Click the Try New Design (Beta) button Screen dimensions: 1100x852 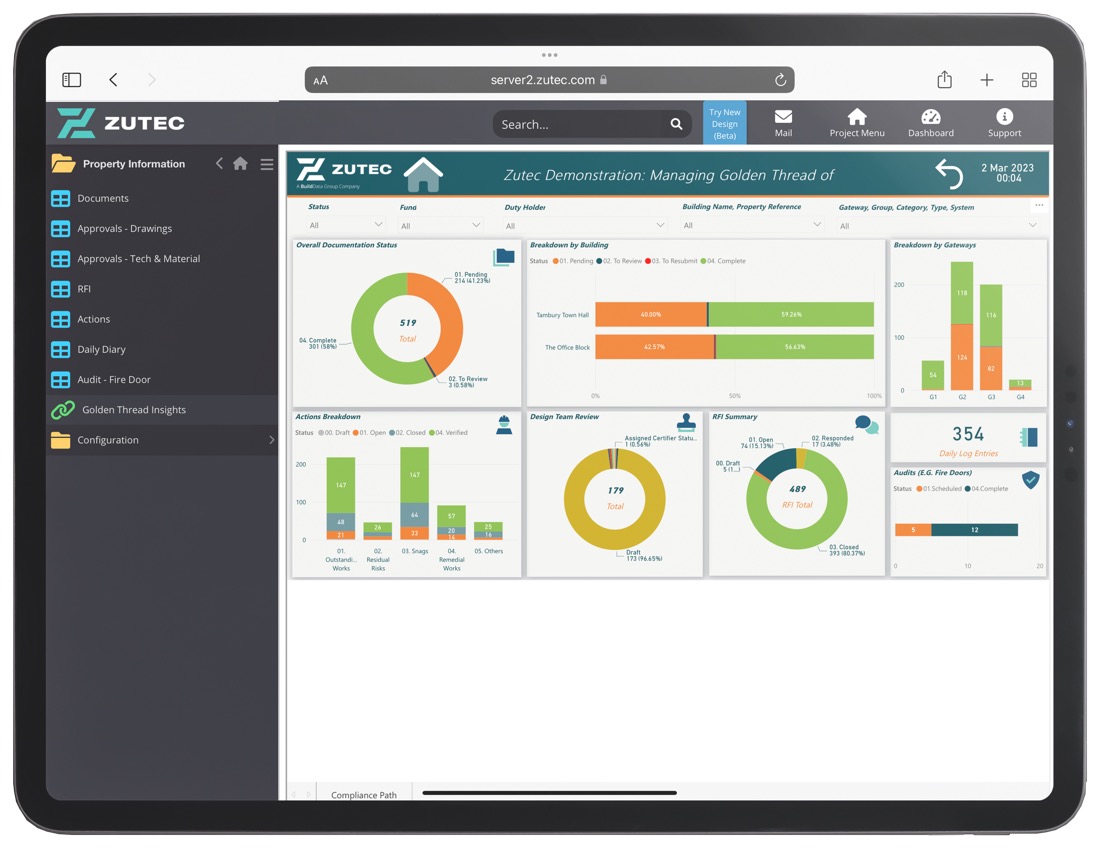pos(723,122)
